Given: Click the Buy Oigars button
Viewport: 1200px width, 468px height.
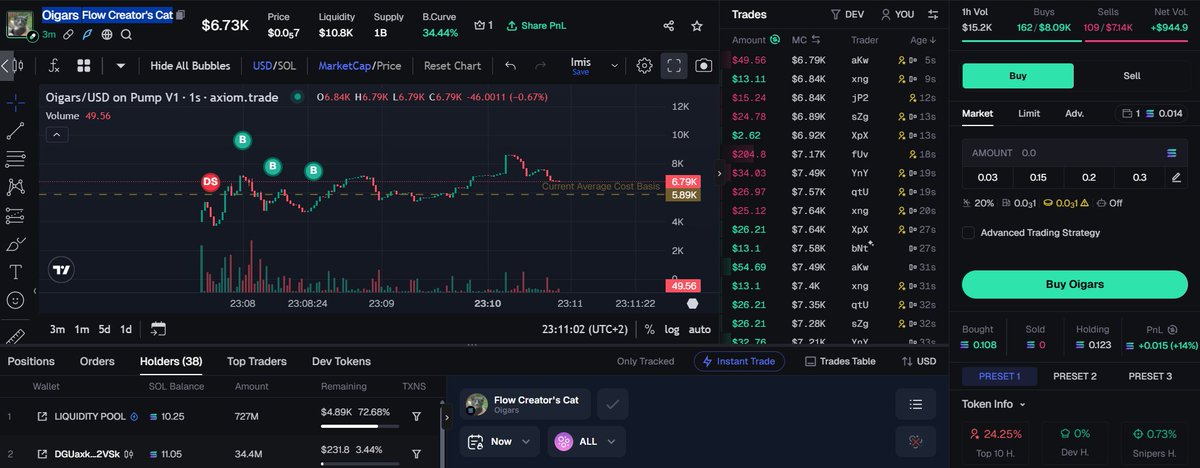Looking at the screenshot, I should (x=1075, y=284).
